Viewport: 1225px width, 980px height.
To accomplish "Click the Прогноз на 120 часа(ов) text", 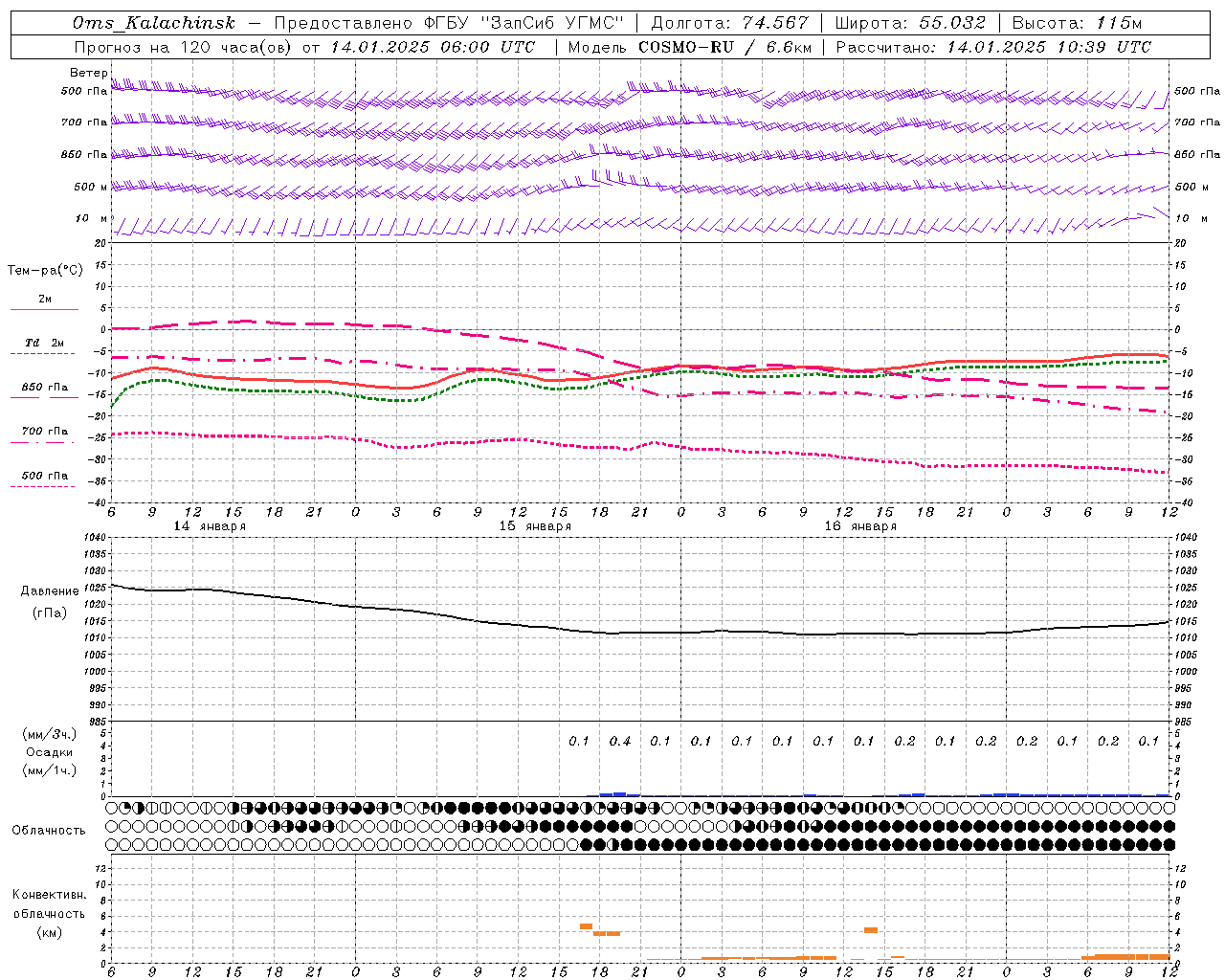I will [x=184, y=47].
